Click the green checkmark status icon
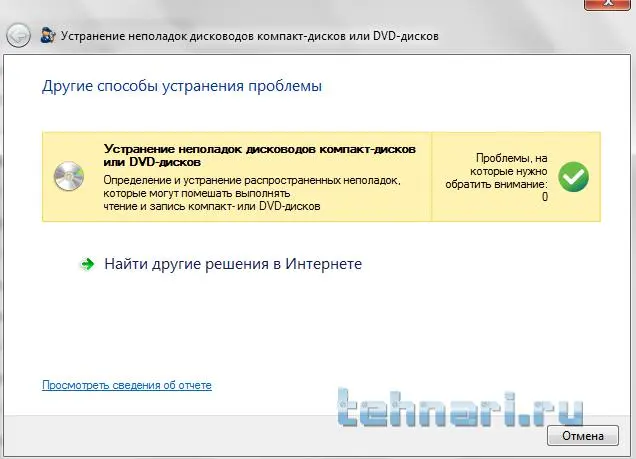636x459 pixels. coord(573,177)
